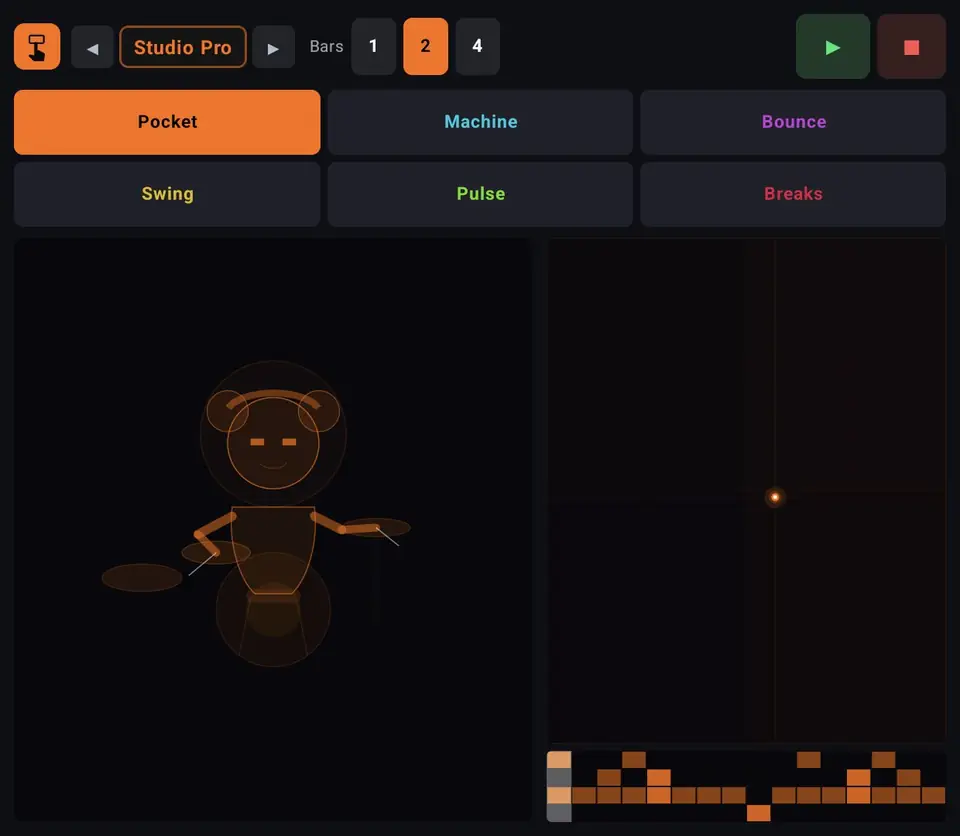Image resolution: width=960 pixels, height=836 pixels.
Task: Click the left cymbal beside the drummer
Action: pos(142,578)
